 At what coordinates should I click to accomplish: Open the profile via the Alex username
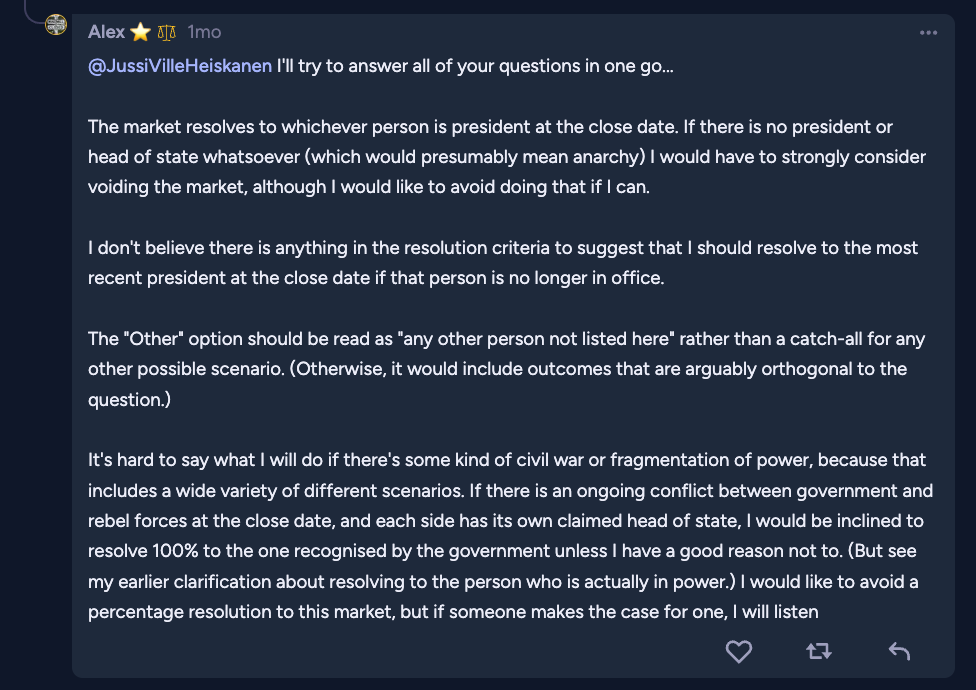(x=106, y=32)
